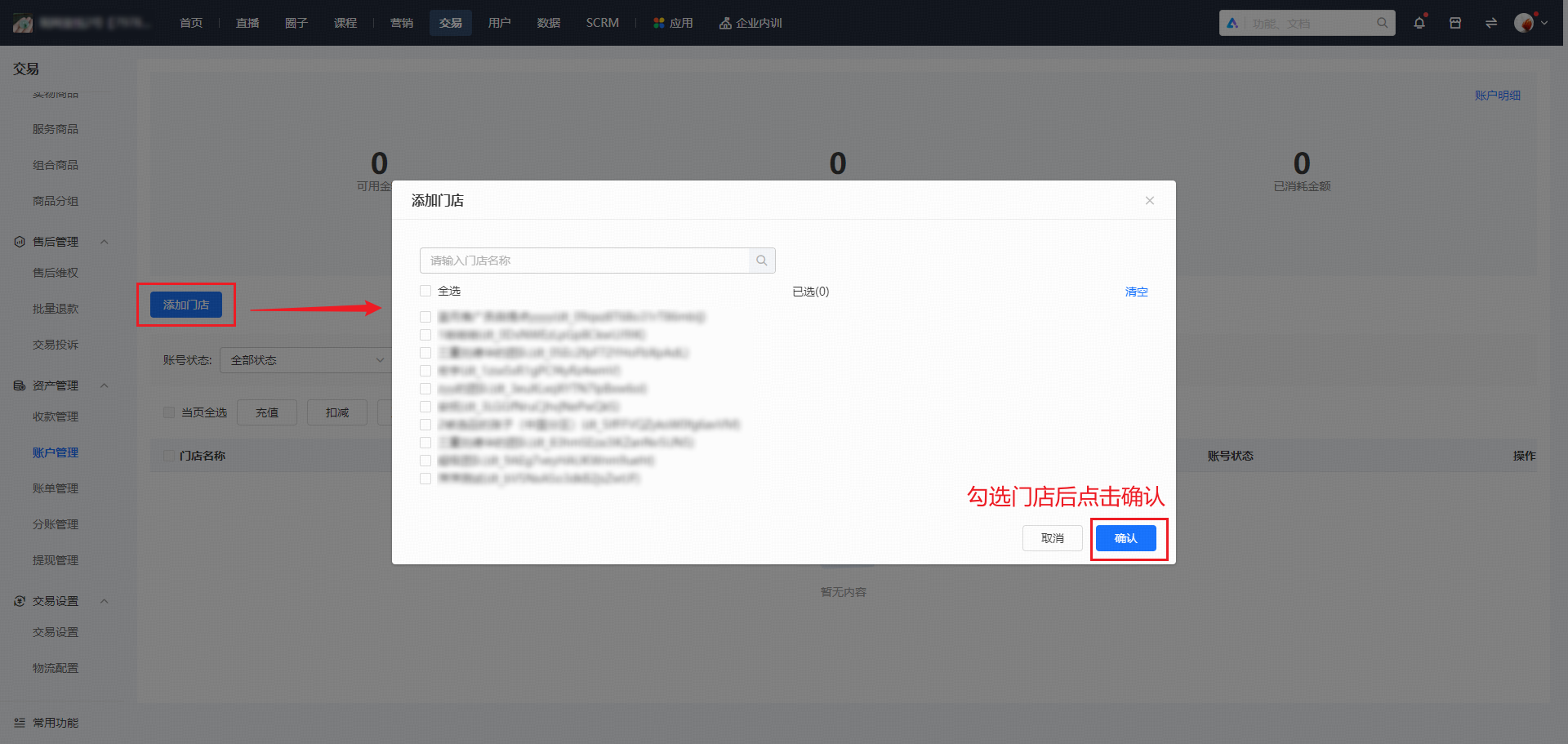Select 提现管理 in sidebar
This screenshot has width=1568, height=744.
(x=56, y=560)
